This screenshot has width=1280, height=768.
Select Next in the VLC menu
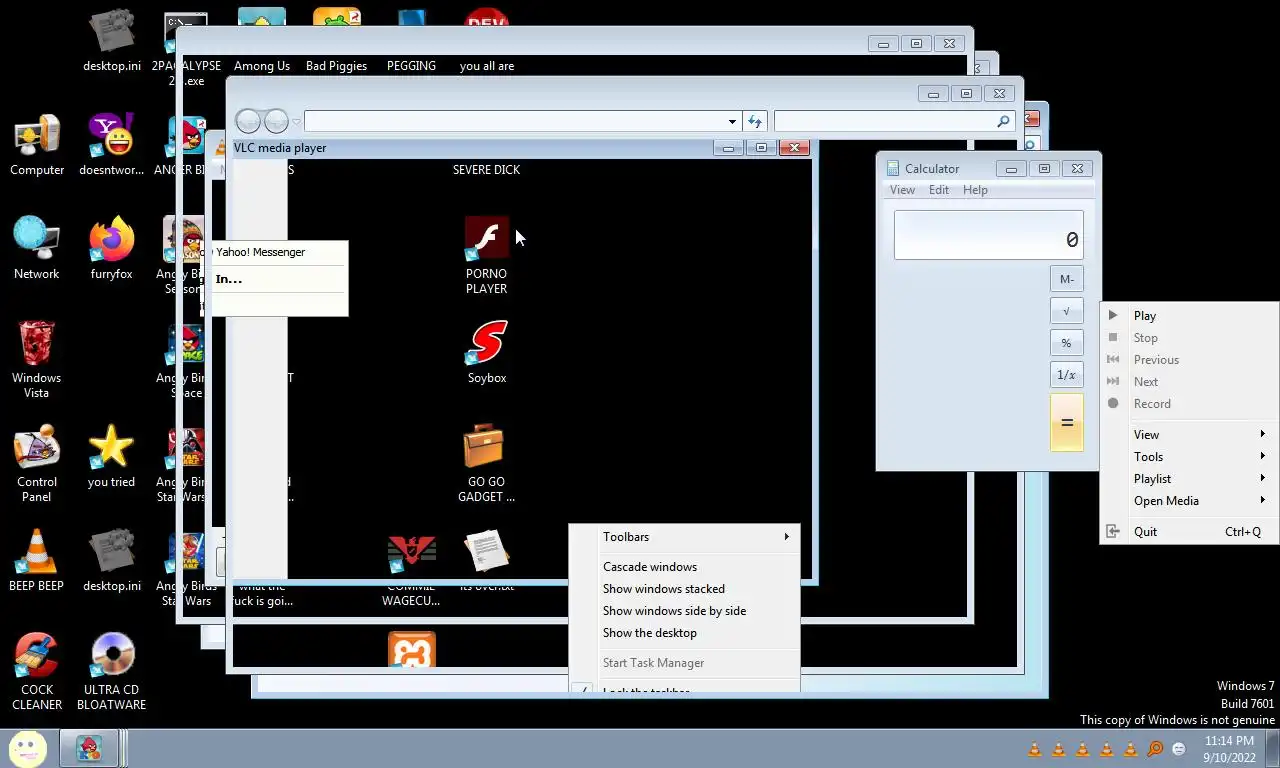point(1189,382)
